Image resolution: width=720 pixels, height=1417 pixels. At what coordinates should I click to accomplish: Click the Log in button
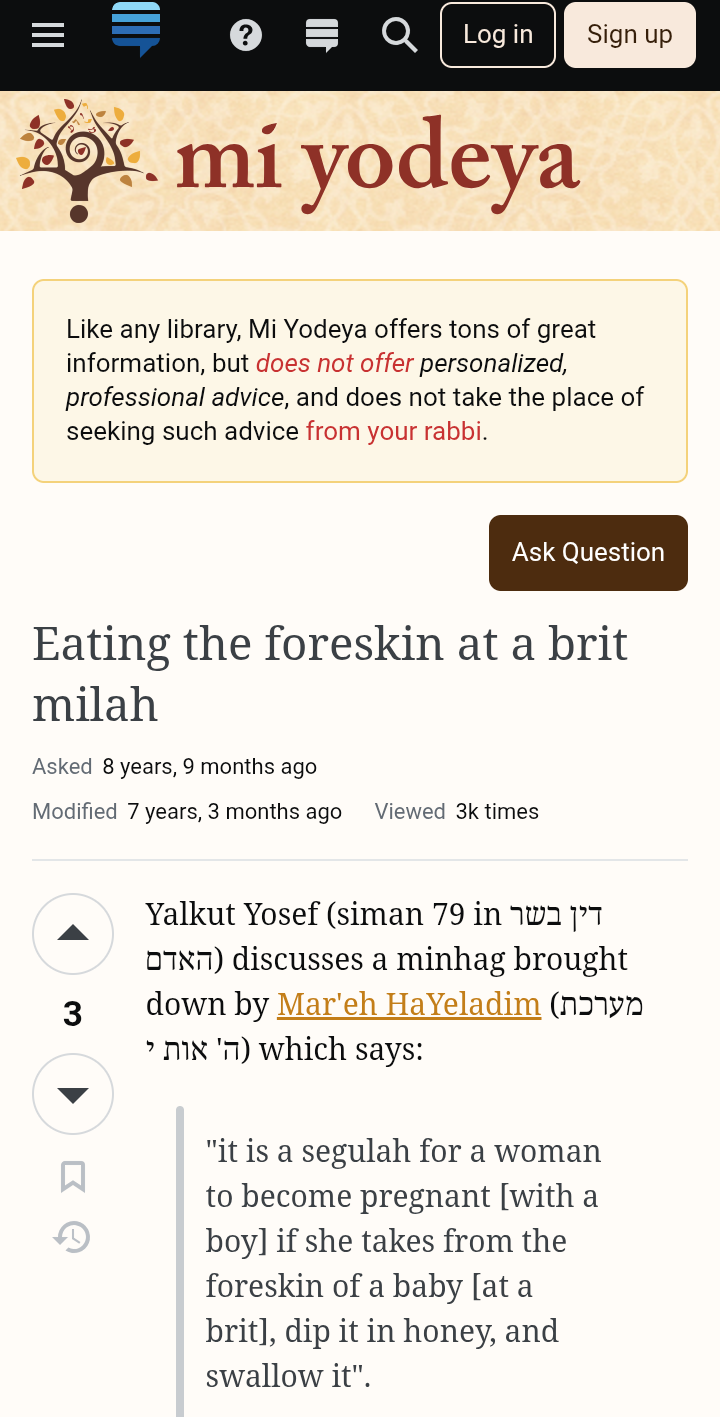(x=498, y=35)
